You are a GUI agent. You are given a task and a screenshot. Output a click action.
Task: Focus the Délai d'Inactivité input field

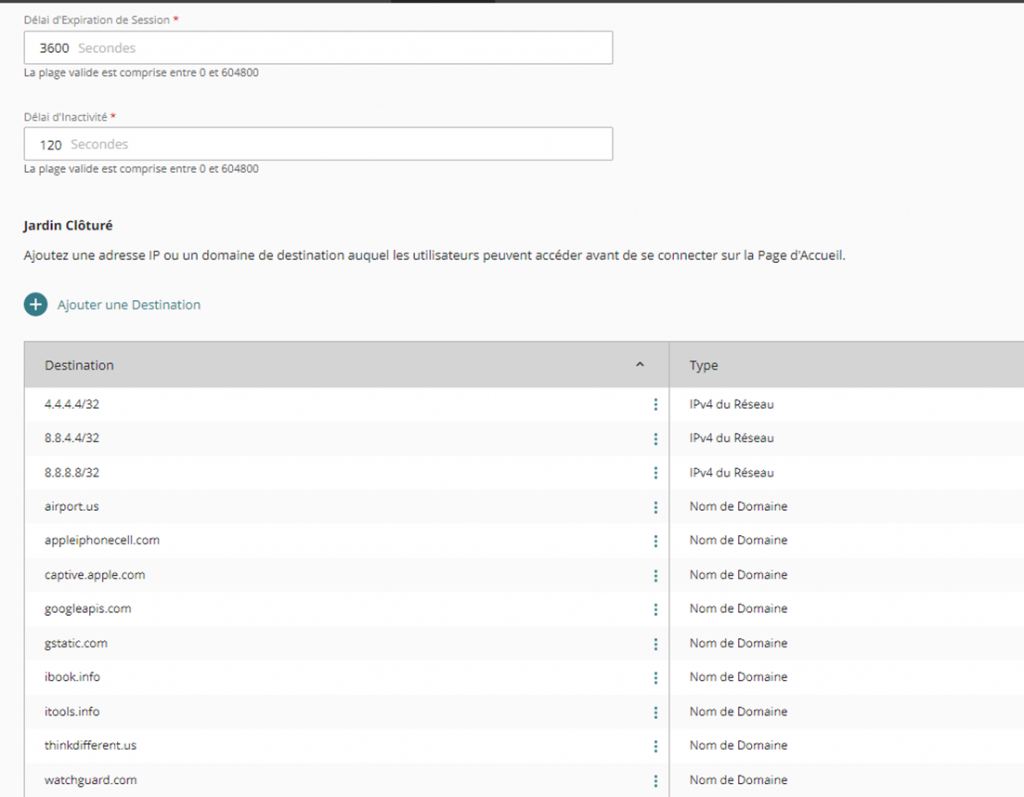click(x=318, y=144)
